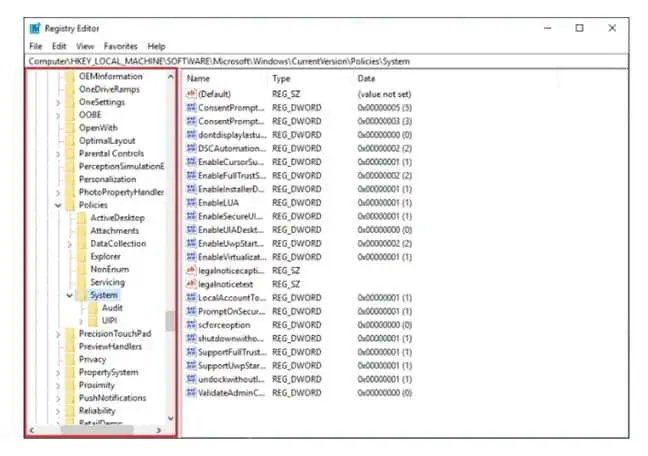Collapse the System tree node
Viewport: 648px width, 456px height.
click(x=69, y=295)
